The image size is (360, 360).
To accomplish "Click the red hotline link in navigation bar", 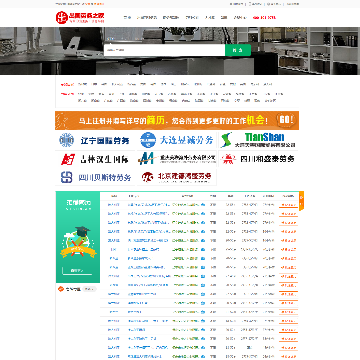I will pyautogui.click(x=264, y=17).
